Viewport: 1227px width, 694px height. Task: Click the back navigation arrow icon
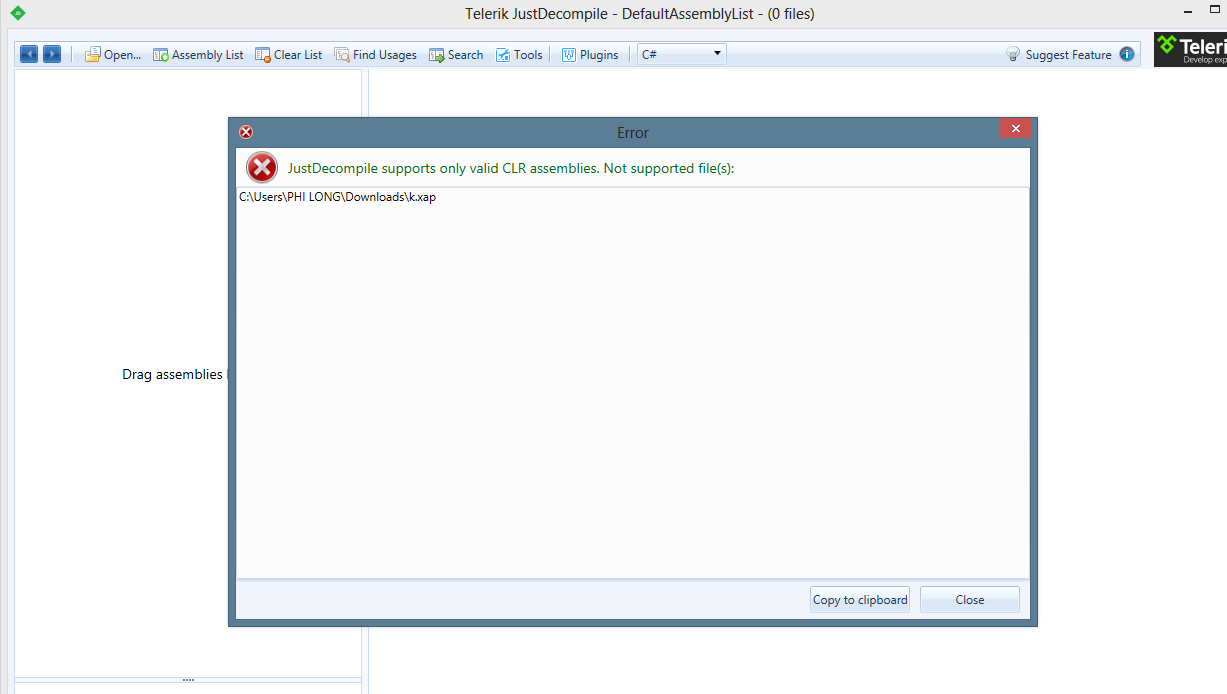[29, 54]
